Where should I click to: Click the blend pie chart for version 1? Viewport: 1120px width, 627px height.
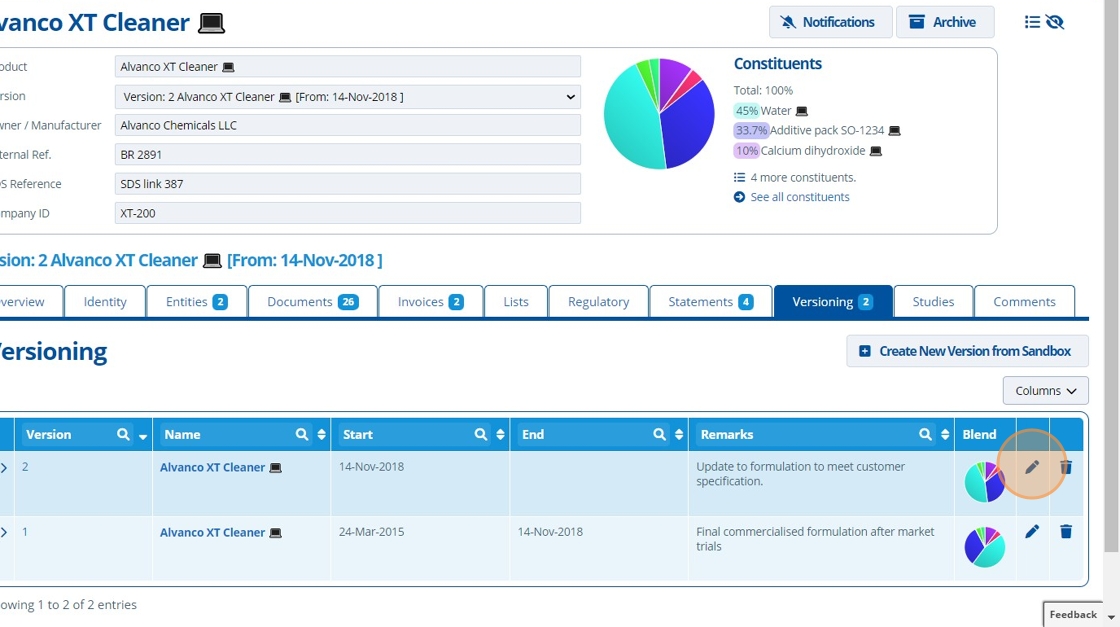point(985,547)
